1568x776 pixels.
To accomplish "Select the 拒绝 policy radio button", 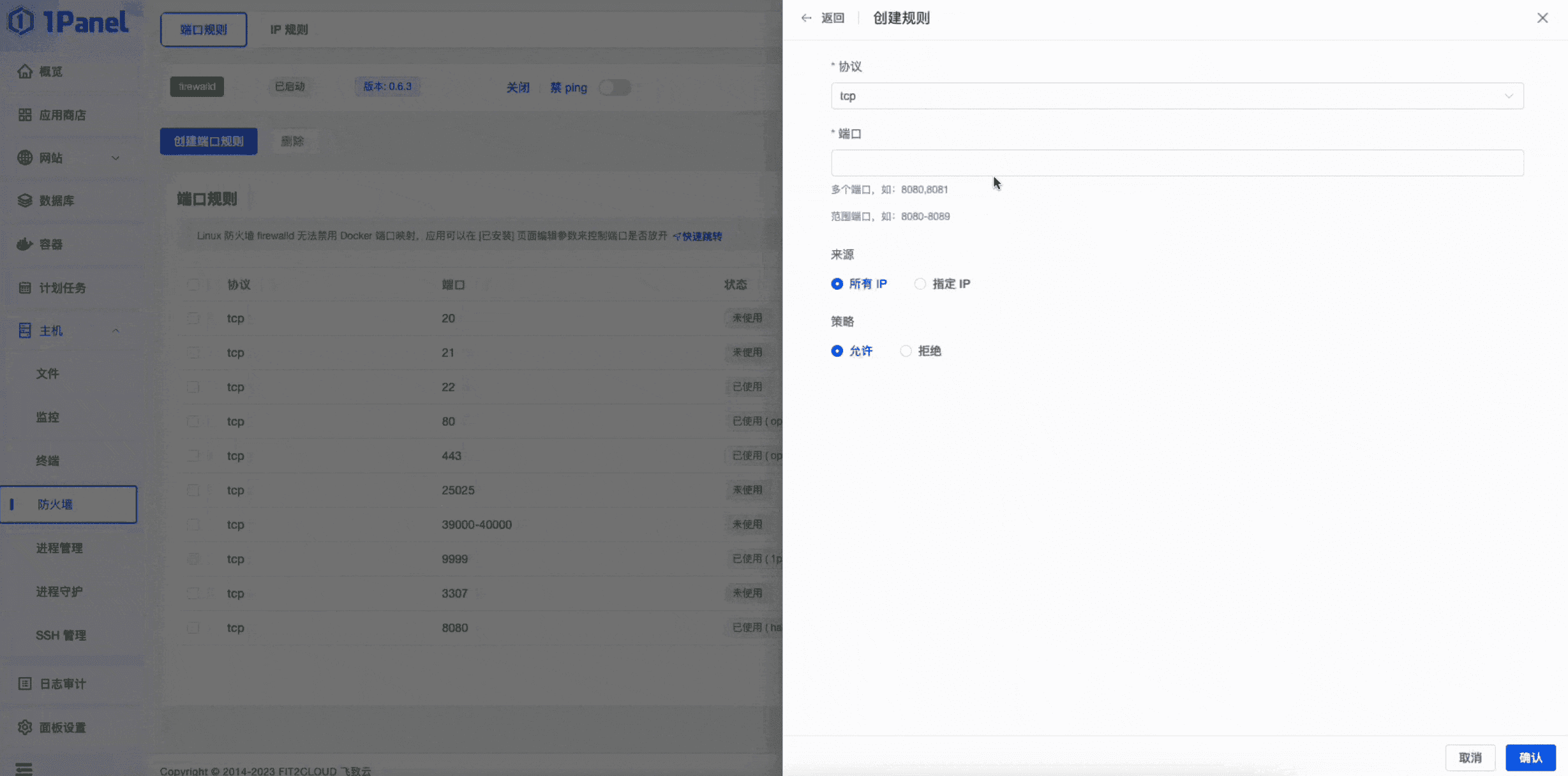I will 906,350.
